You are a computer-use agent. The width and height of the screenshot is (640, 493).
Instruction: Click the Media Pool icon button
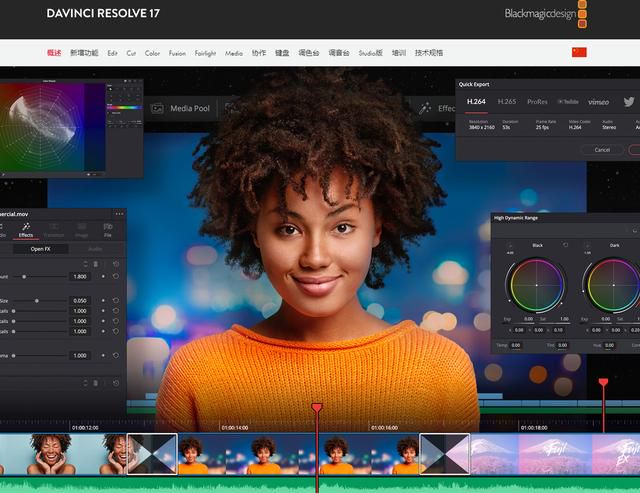pos(157,108)
